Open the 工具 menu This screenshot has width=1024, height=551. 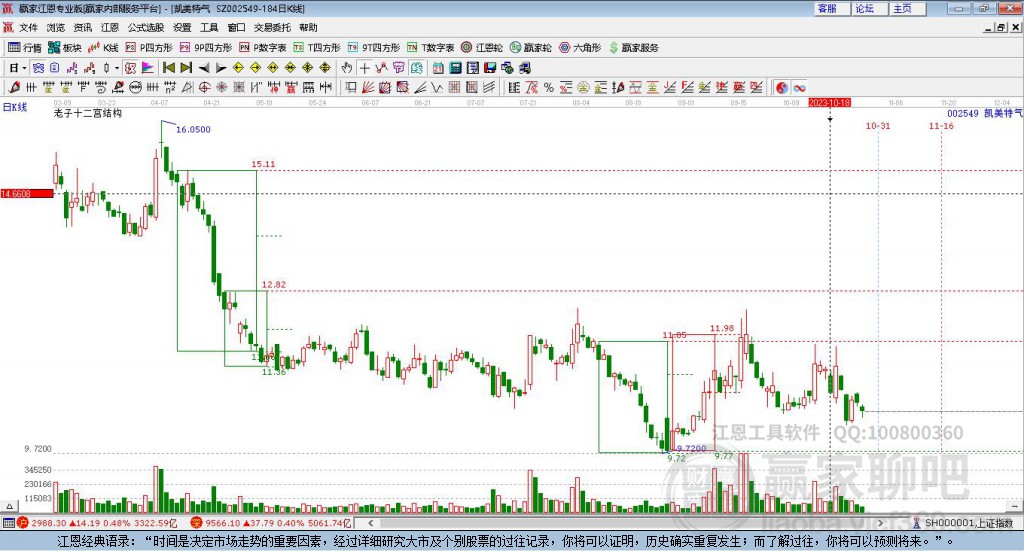click(209, 27)
